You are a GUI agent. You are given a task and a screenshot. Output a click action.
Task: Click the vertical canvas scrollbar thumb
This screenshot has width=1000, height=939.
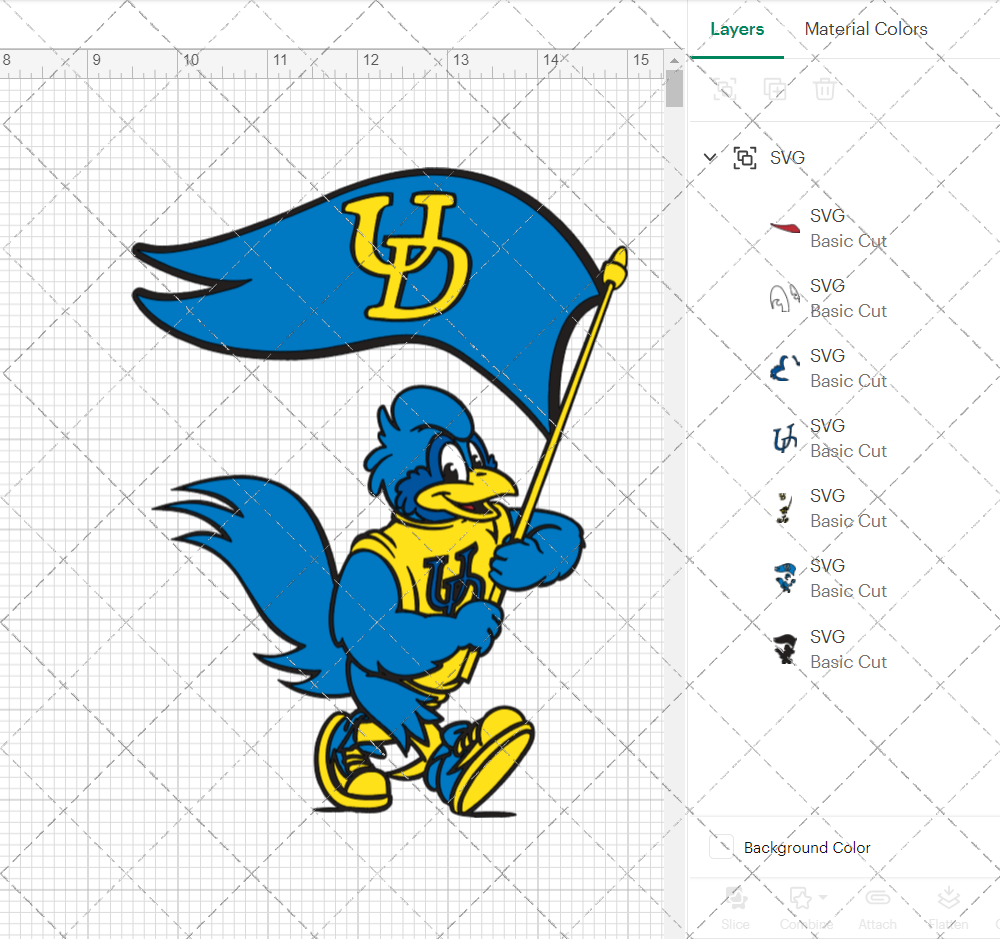[674, 89]
